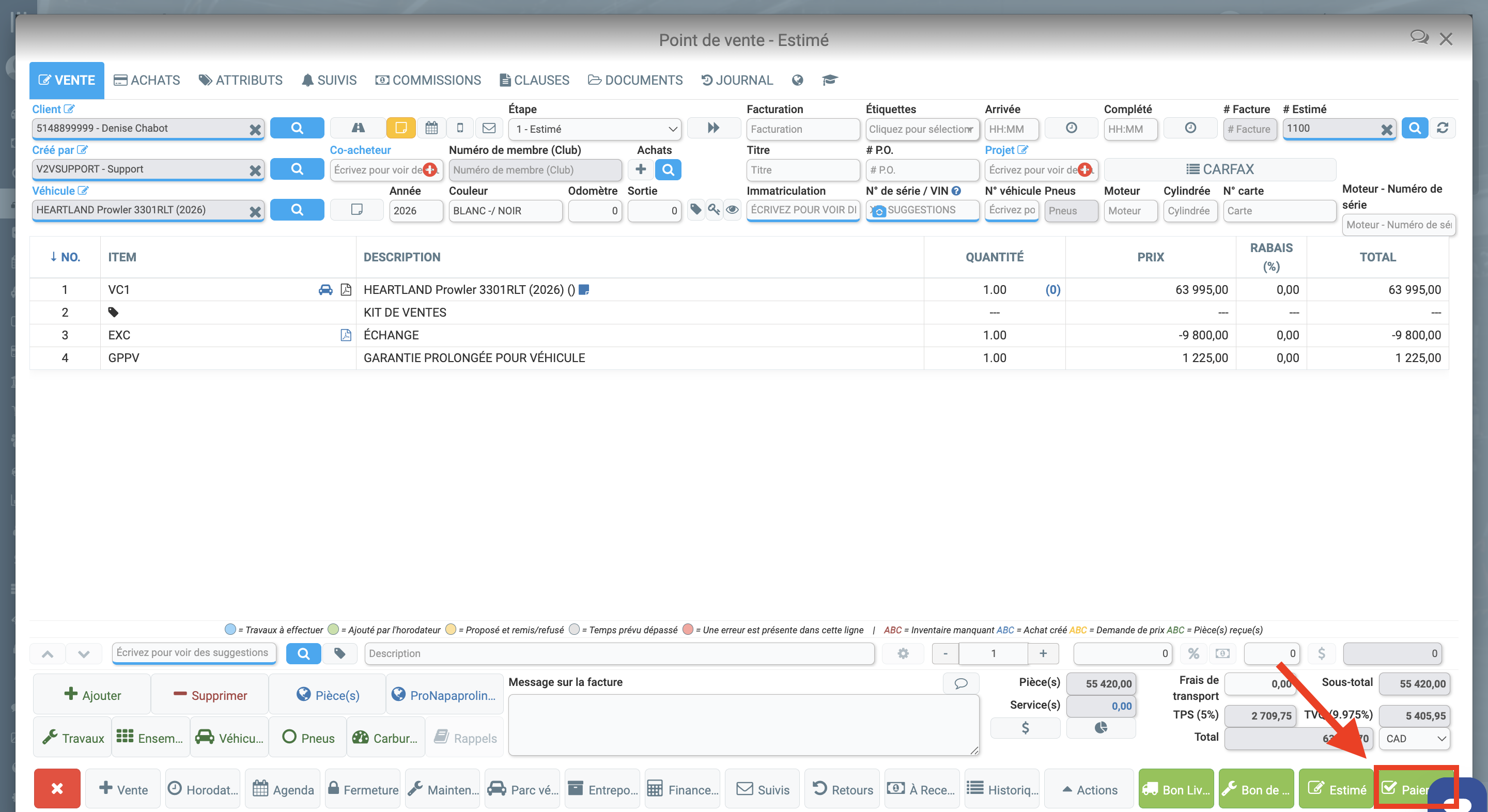Screen dimensions: 1488x812
Task: Clear the 1100 estimate number field
Action: coord(1386,129)
